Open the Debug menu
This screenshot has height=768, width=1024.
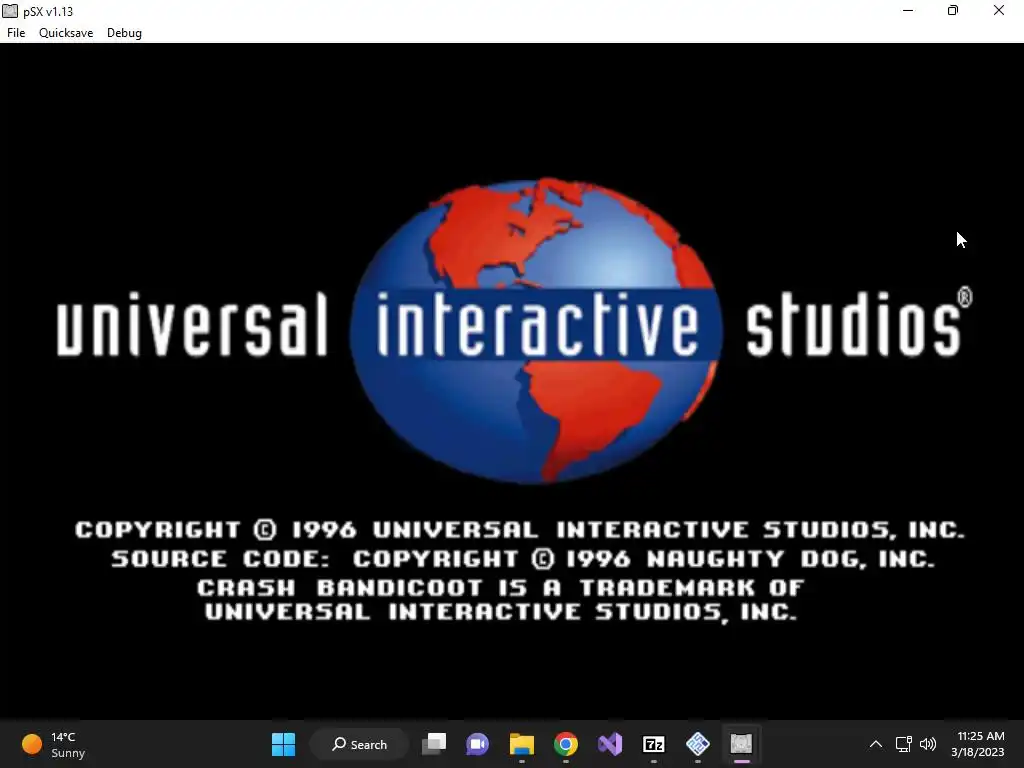coord(124,33)
